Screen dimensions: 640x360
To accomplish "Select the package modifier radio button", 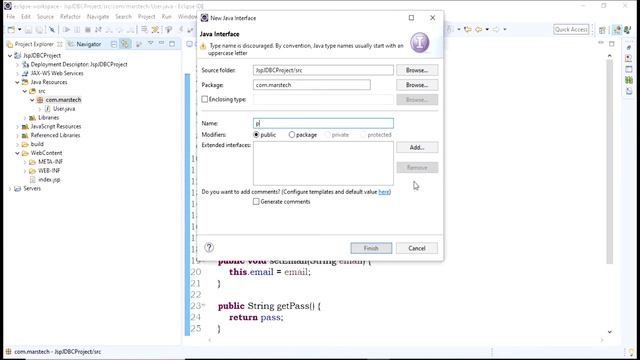I will 291,134.
